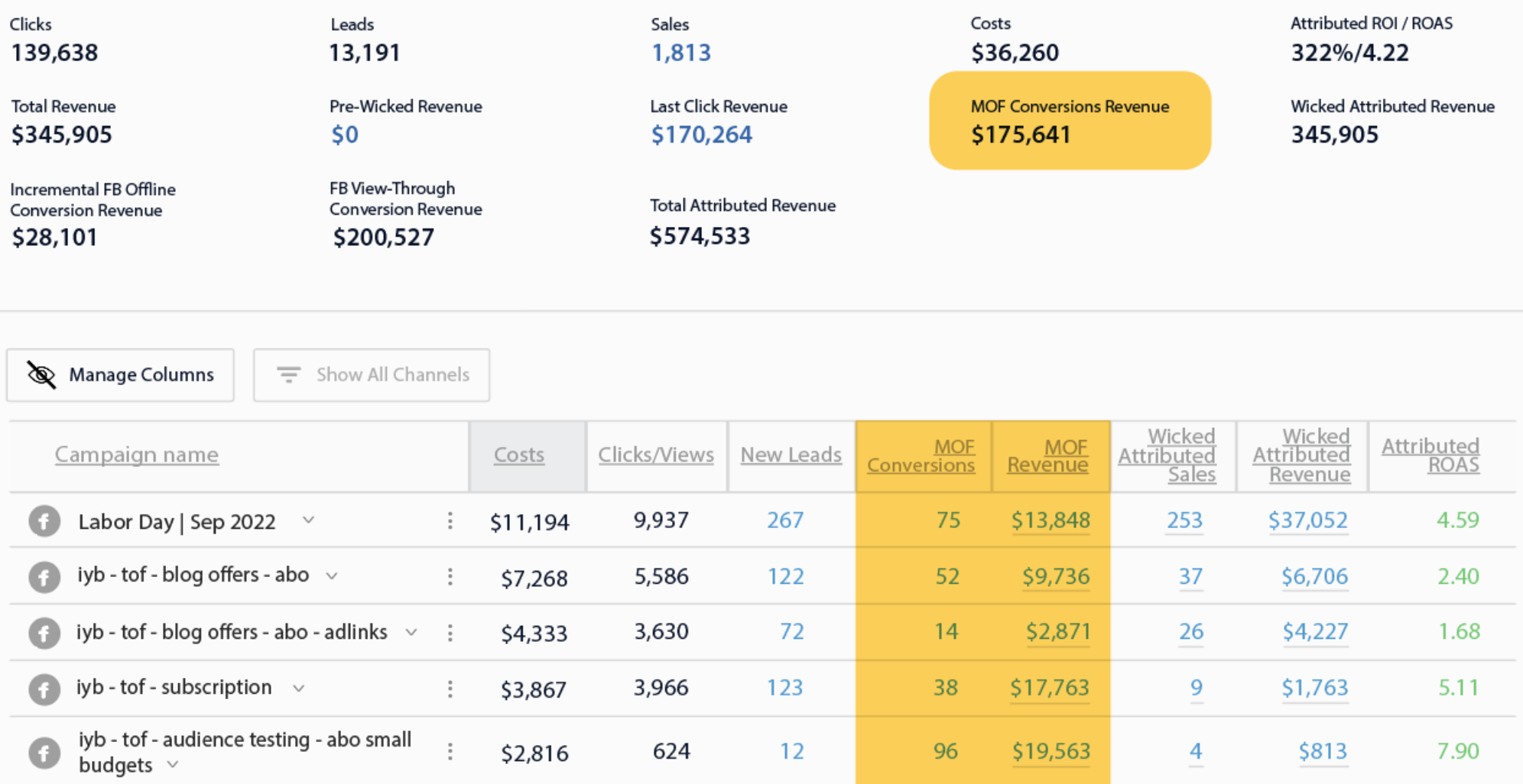Open the $170,264 Last Click Revenue value
This screenshot has height=784, width=1523.
pos(702,135)
